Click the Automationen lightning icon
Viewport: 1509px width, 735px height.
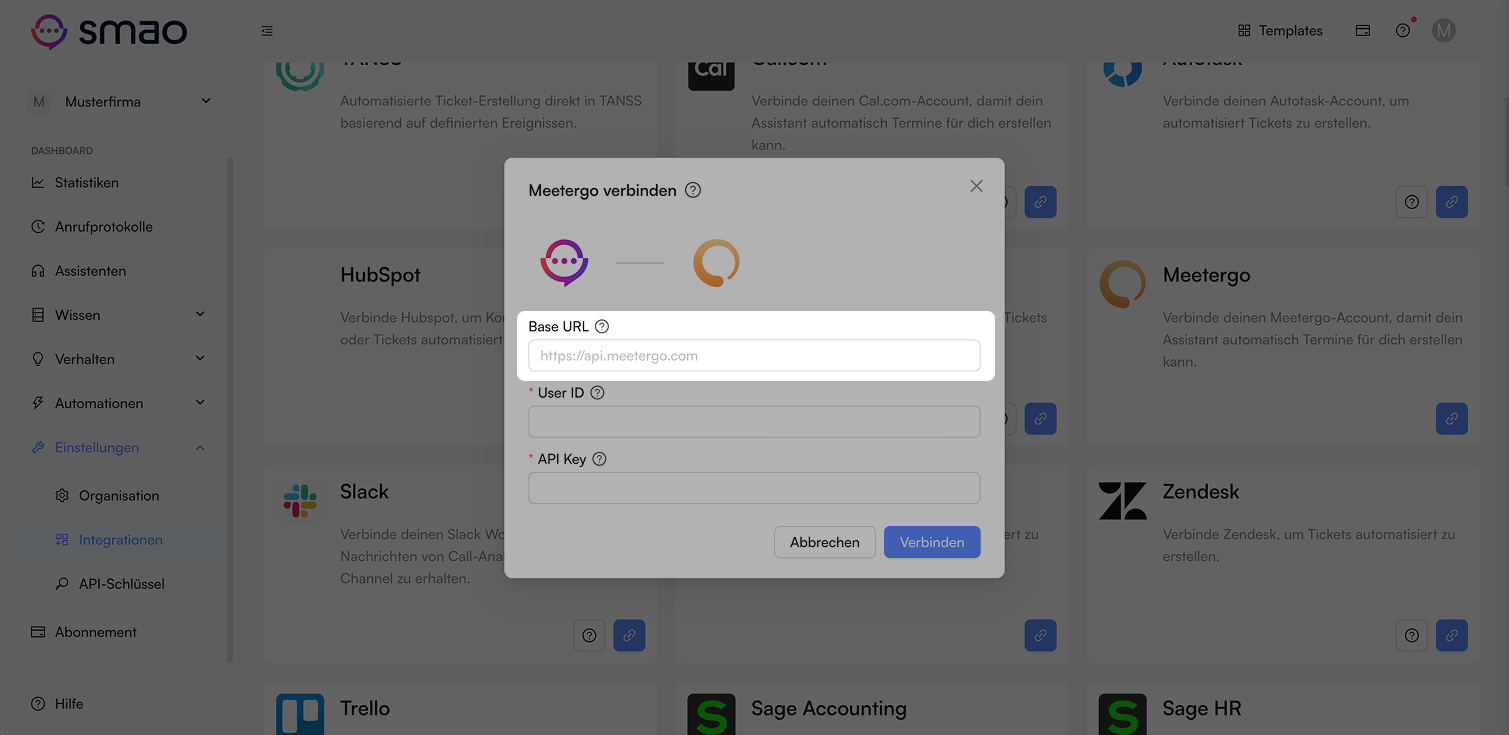coord(38,403)
